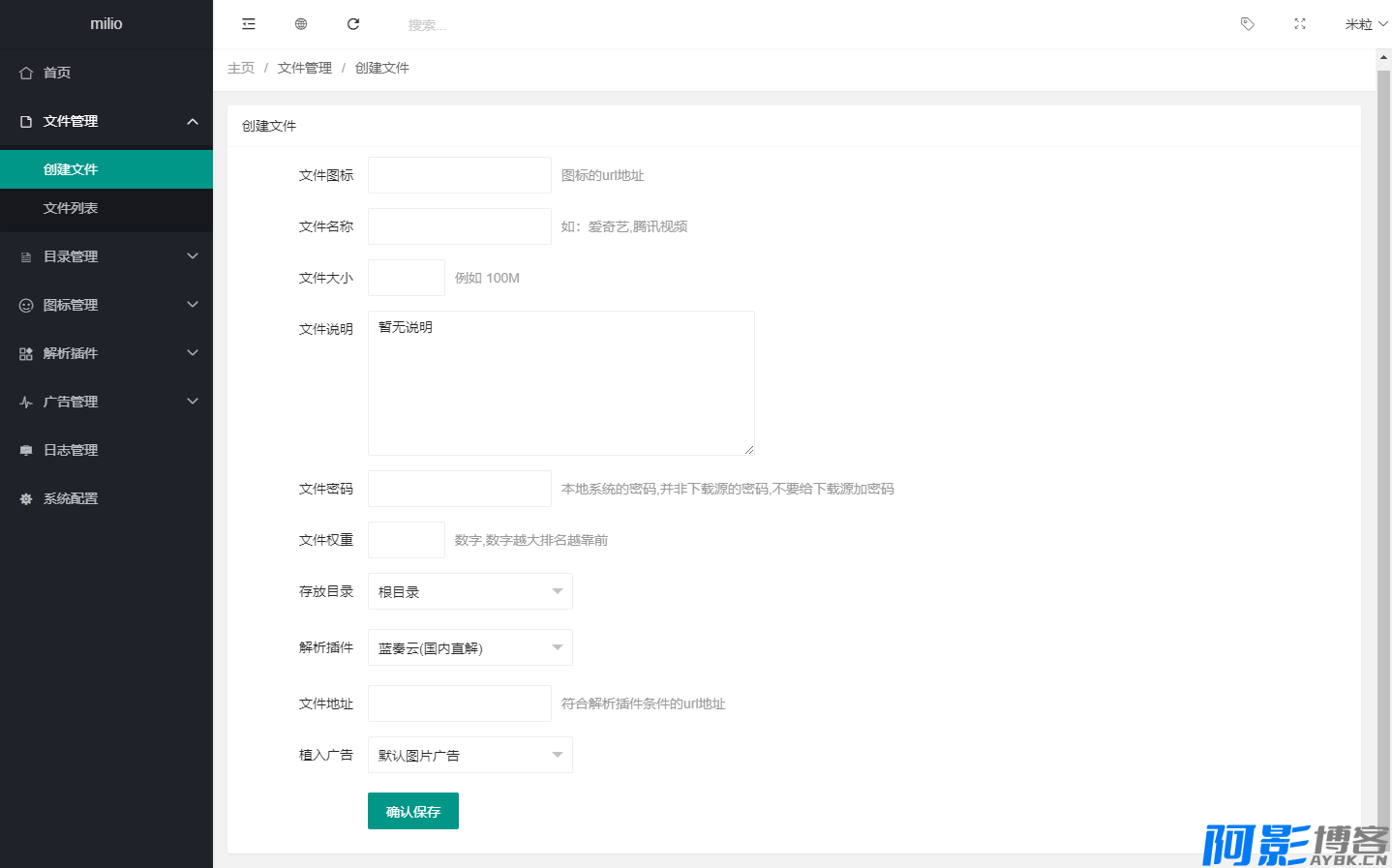Open 系统配置 in the sidebar
The image size is (1392, 868).
pyautogui.click(x=106, y=498)
